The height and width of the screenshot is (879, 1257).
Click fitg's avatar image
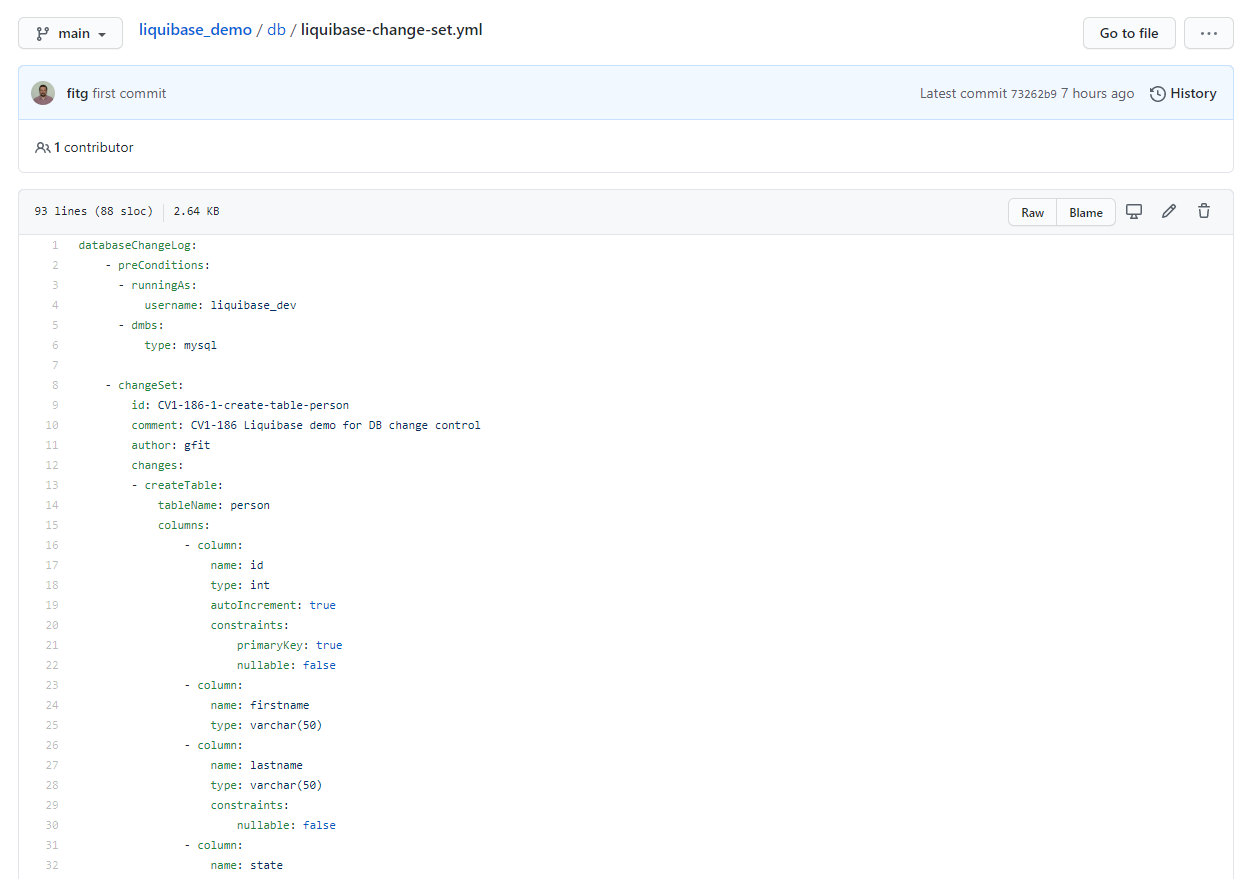pyautogui.click(x=43, y=93)
